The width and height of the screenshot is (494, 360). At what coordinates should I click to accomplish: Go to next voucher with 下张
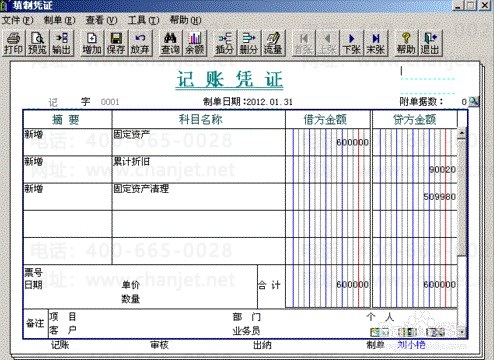[351, 43]
